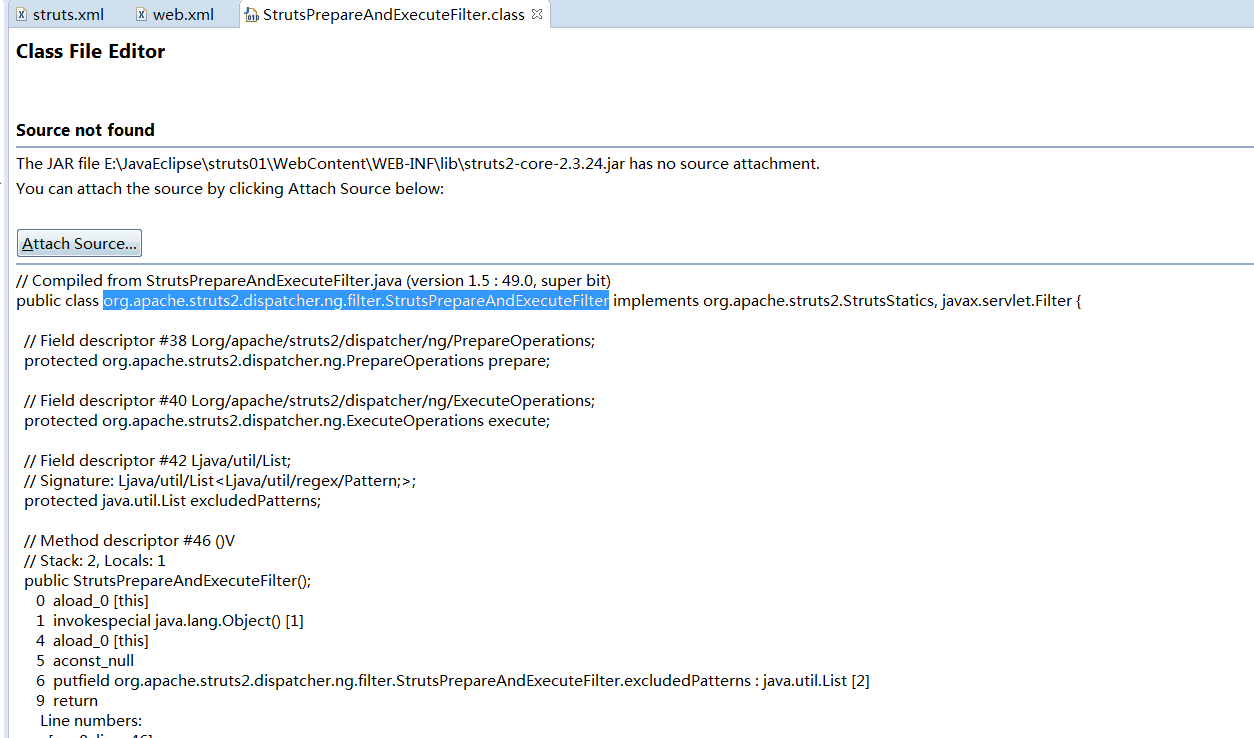Click the 'Field descriptor #38' comment line

click(x=309, y=341)
